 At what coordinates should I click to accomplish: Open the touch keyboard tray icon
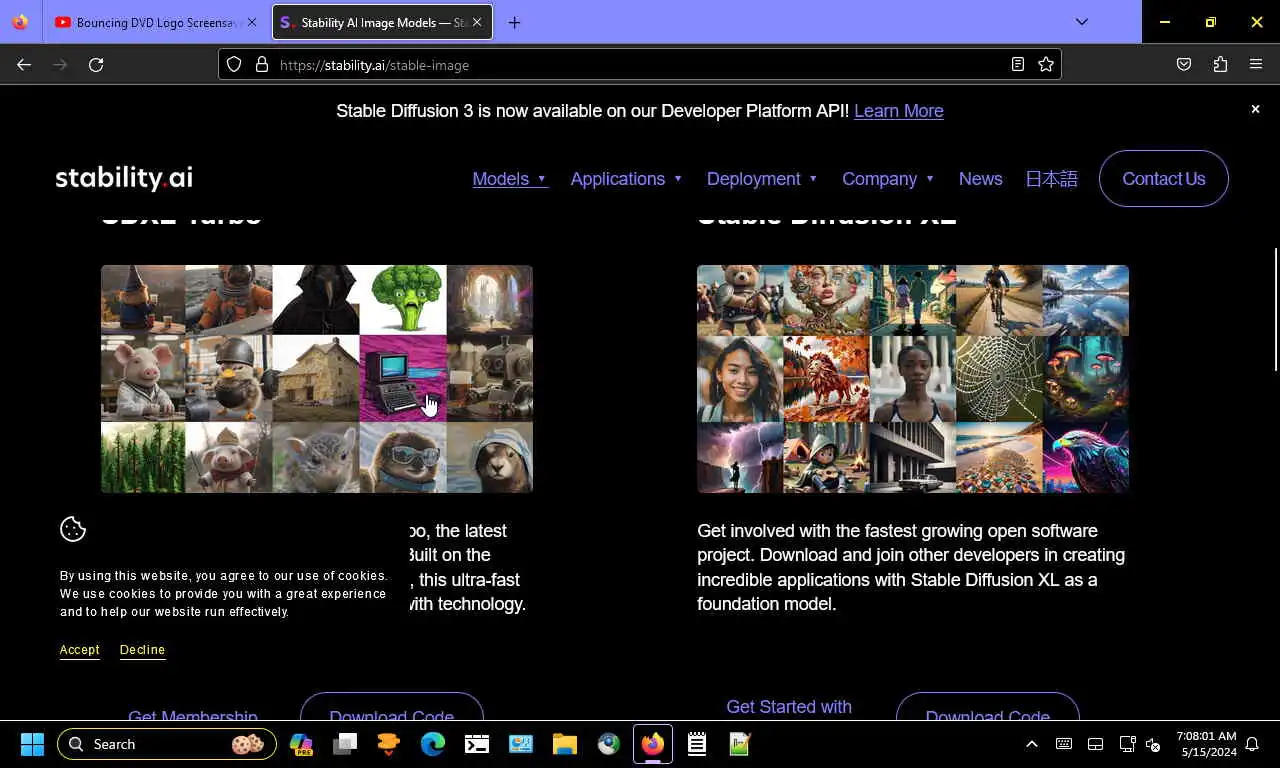1064,744
